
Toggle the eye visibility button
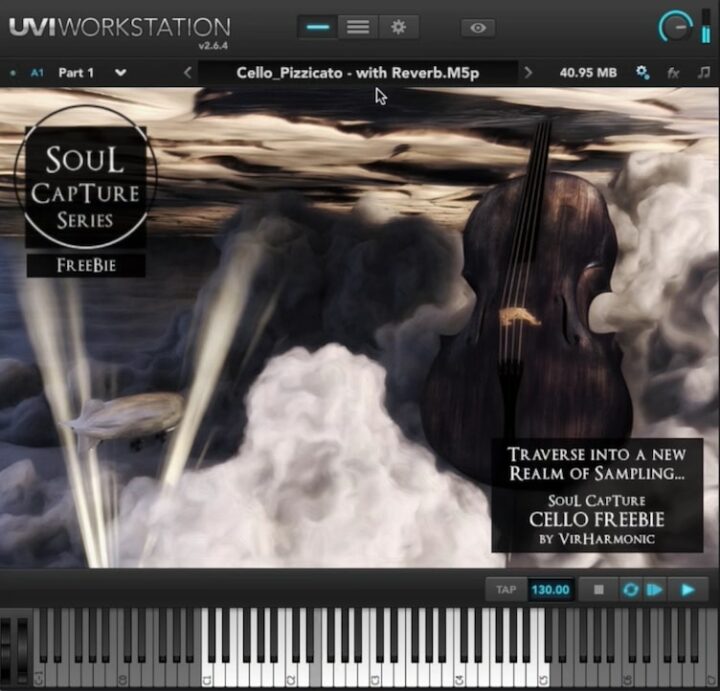coord(478,27)
